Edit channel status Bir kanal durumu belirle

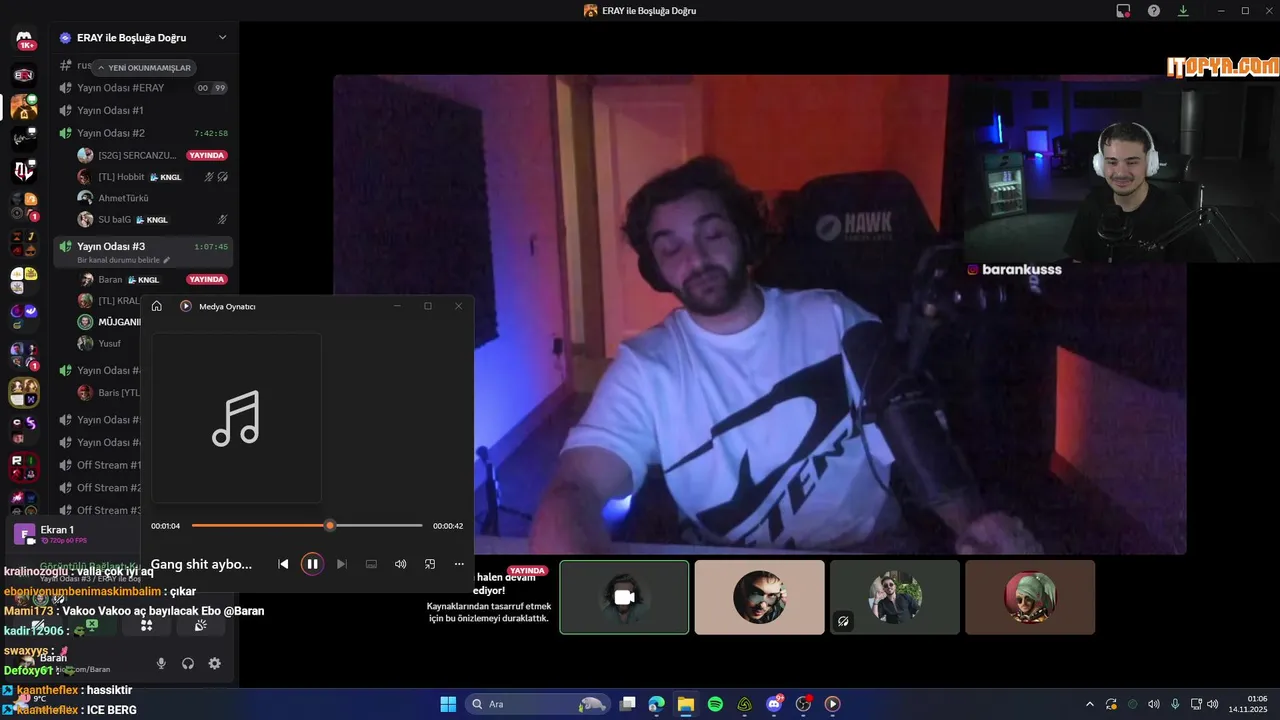[124, 260]
